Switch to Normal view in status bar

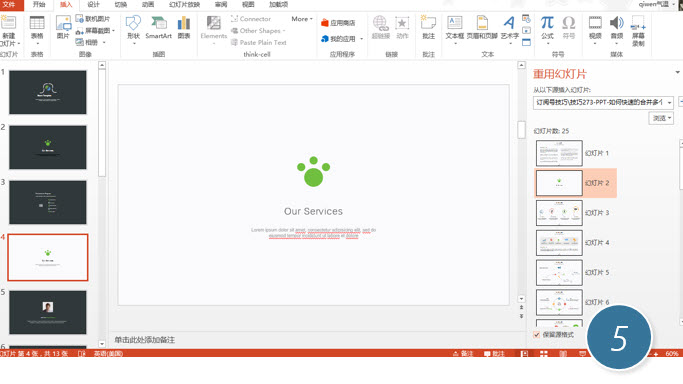tap(524, 354)
